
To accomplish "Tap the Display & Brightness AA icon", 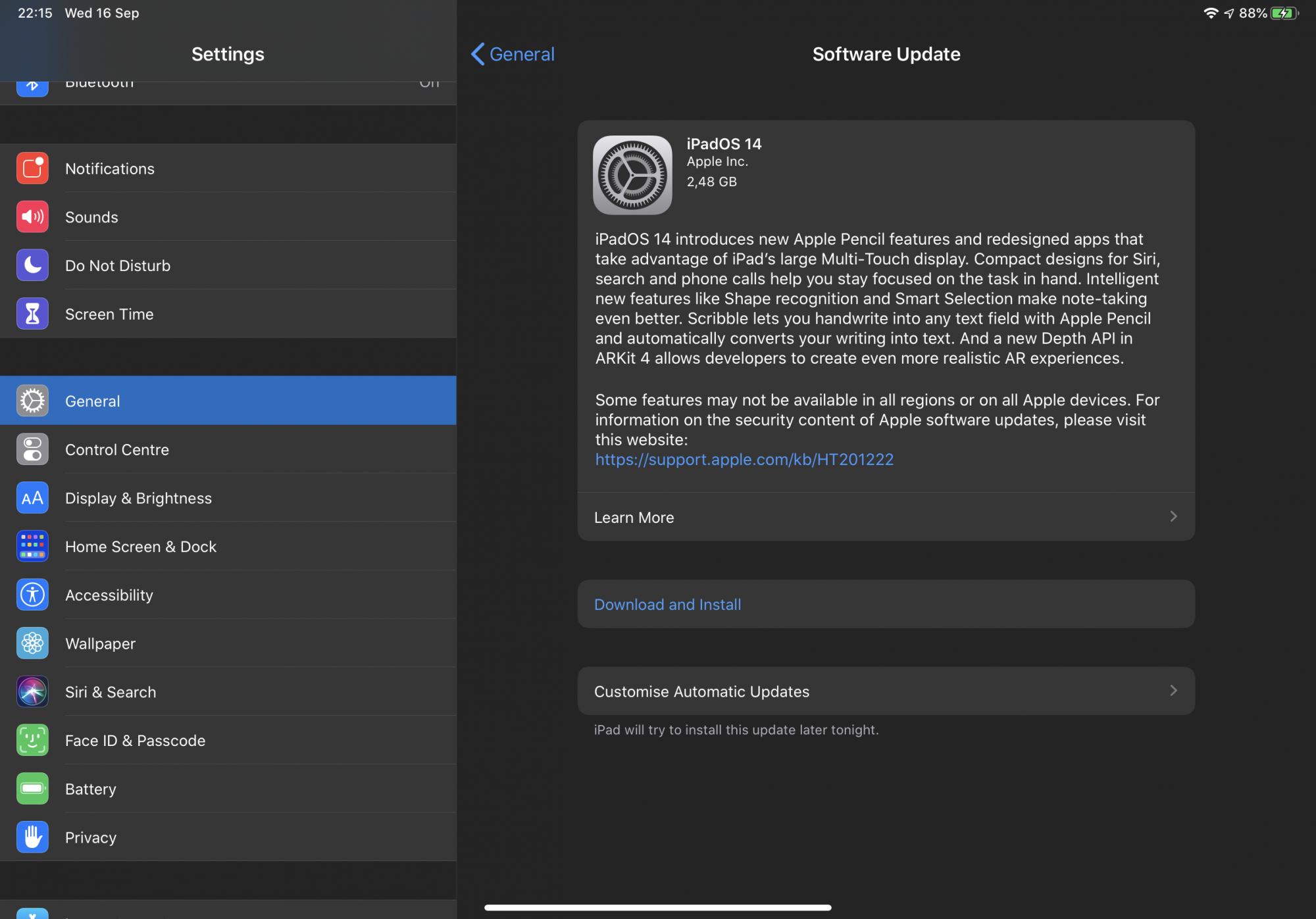I will coord(32,498).
